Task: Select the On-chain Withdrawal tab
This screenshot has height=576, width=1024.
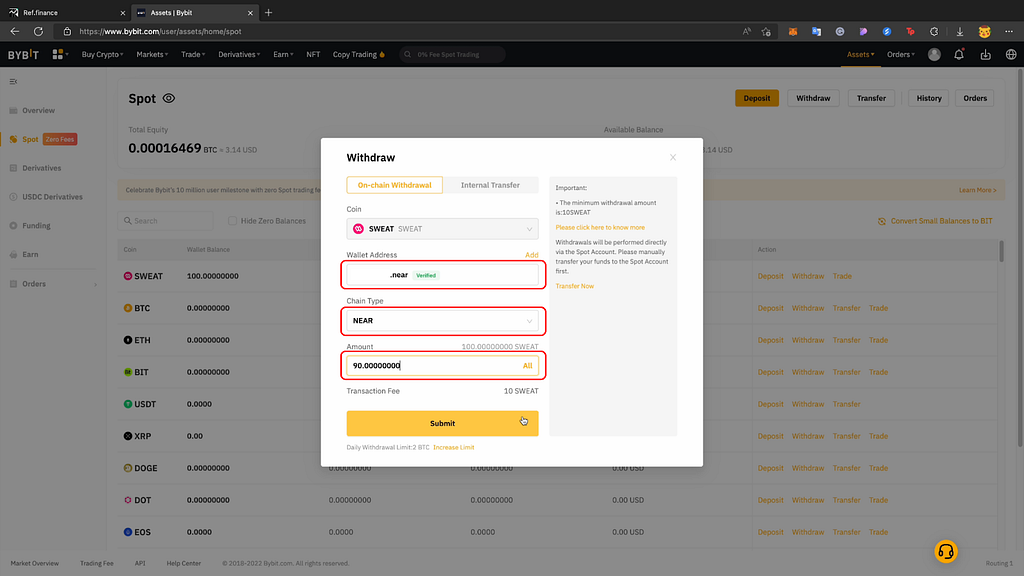Action: coord(394,185)
